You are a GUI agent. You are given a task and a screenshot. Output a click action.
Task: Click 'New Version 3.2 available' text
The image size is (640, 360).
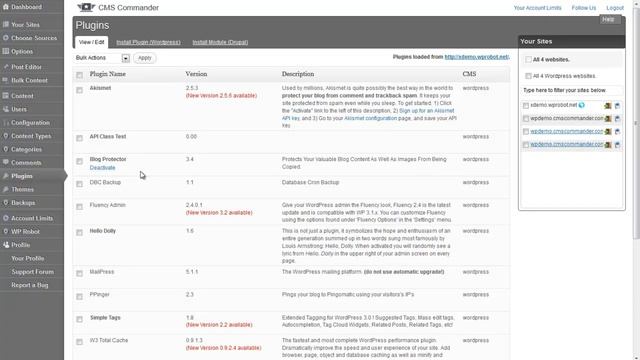pos(219,213)
